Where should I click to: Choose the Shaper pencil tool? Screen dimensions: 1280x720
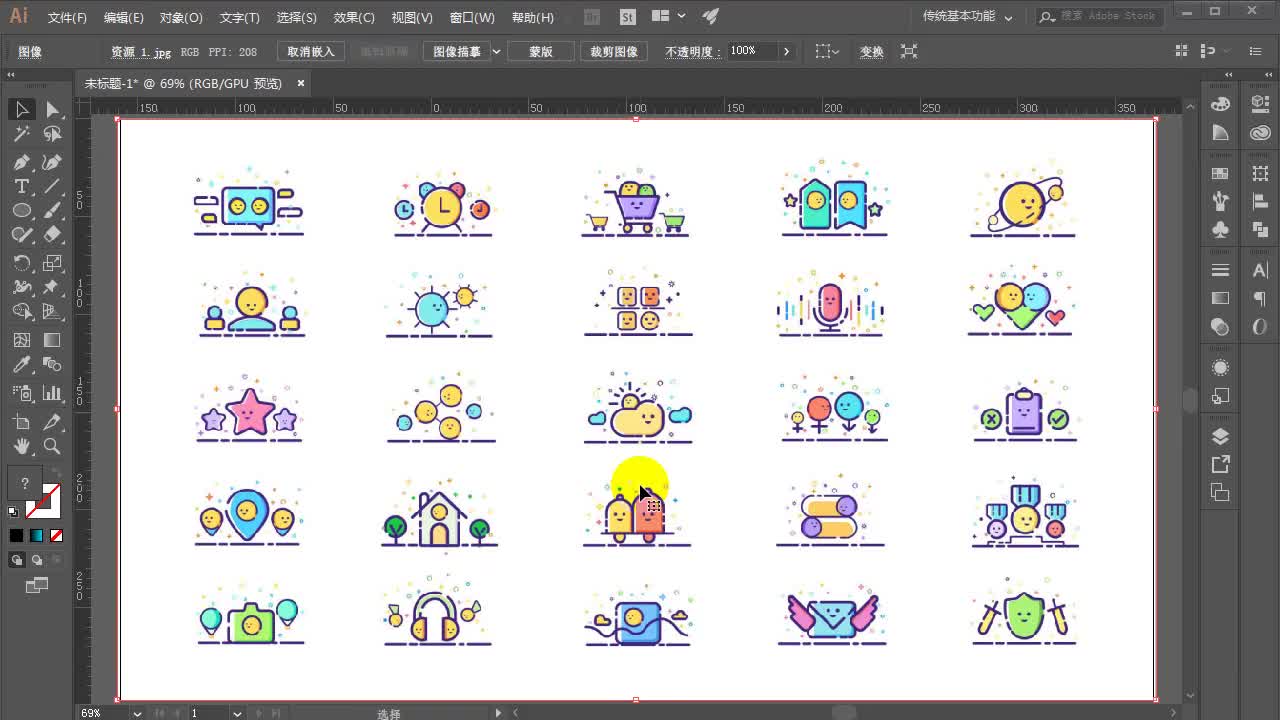point(22,236)
